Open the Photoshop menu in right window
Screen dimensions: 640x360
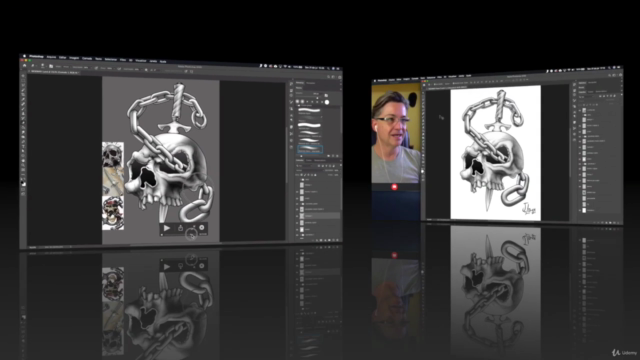(x=382, y=81)
